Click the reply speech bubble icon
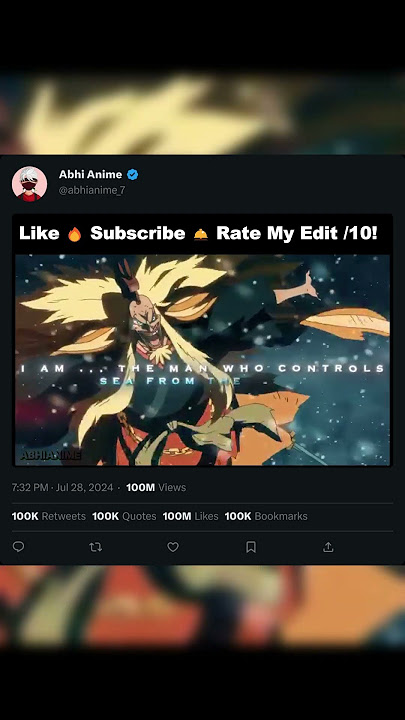Viewport: 405px width, 720px height. click(18, 546)
